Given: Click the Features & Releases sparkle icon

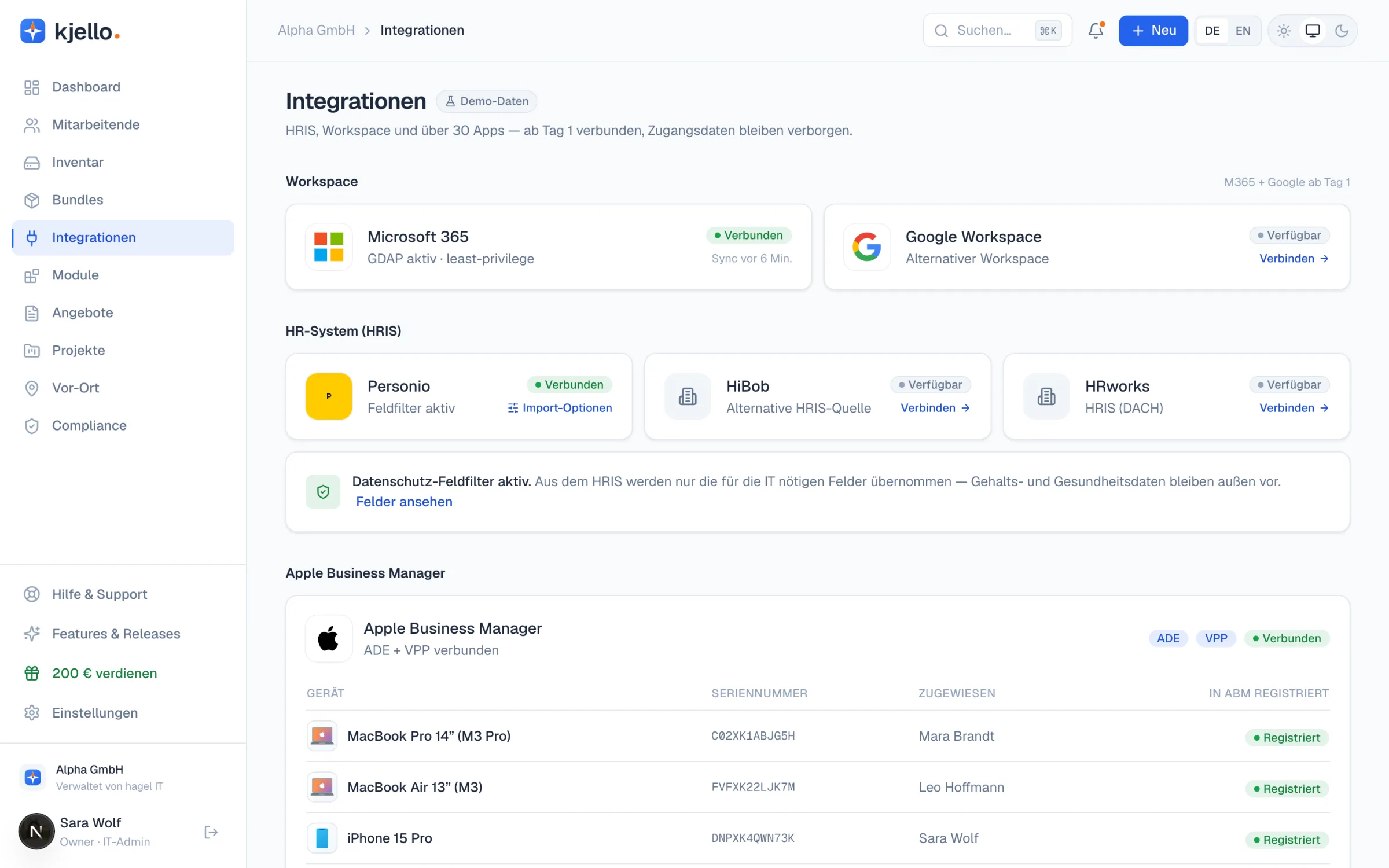Looking at the screenshot, I should click(32, 634).
